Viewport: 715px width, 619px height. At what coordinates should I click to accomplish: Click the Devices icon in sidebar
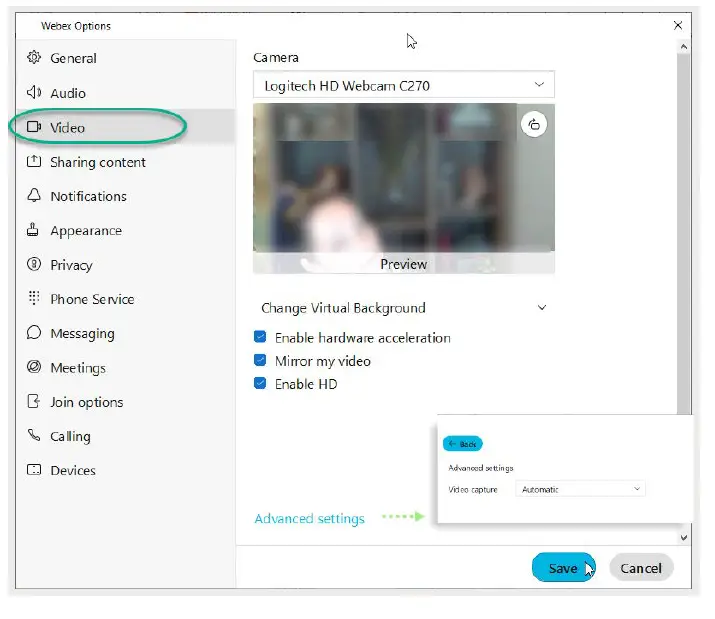point(34,470)
